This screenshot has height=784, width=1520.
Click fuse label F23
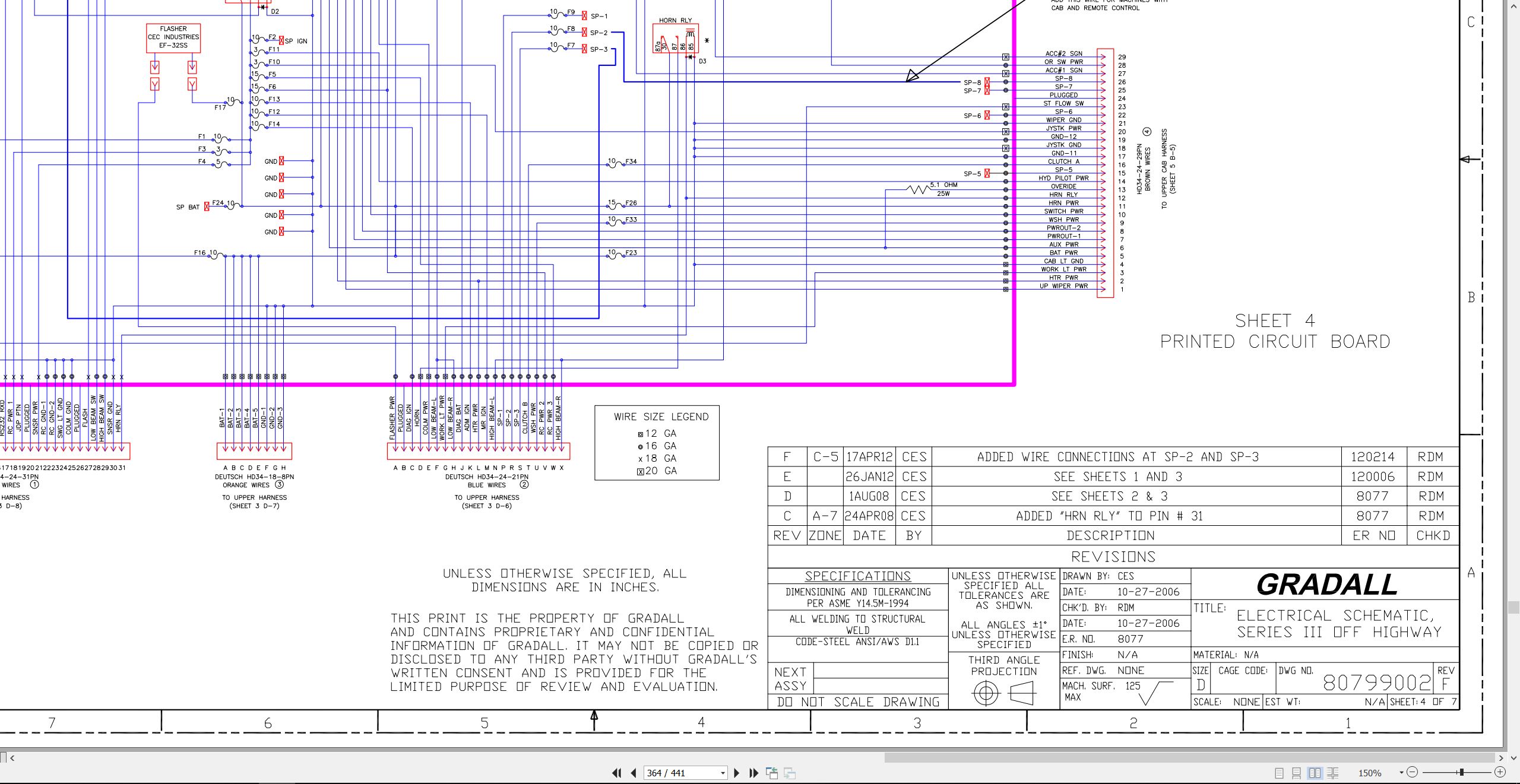(631, 253)
